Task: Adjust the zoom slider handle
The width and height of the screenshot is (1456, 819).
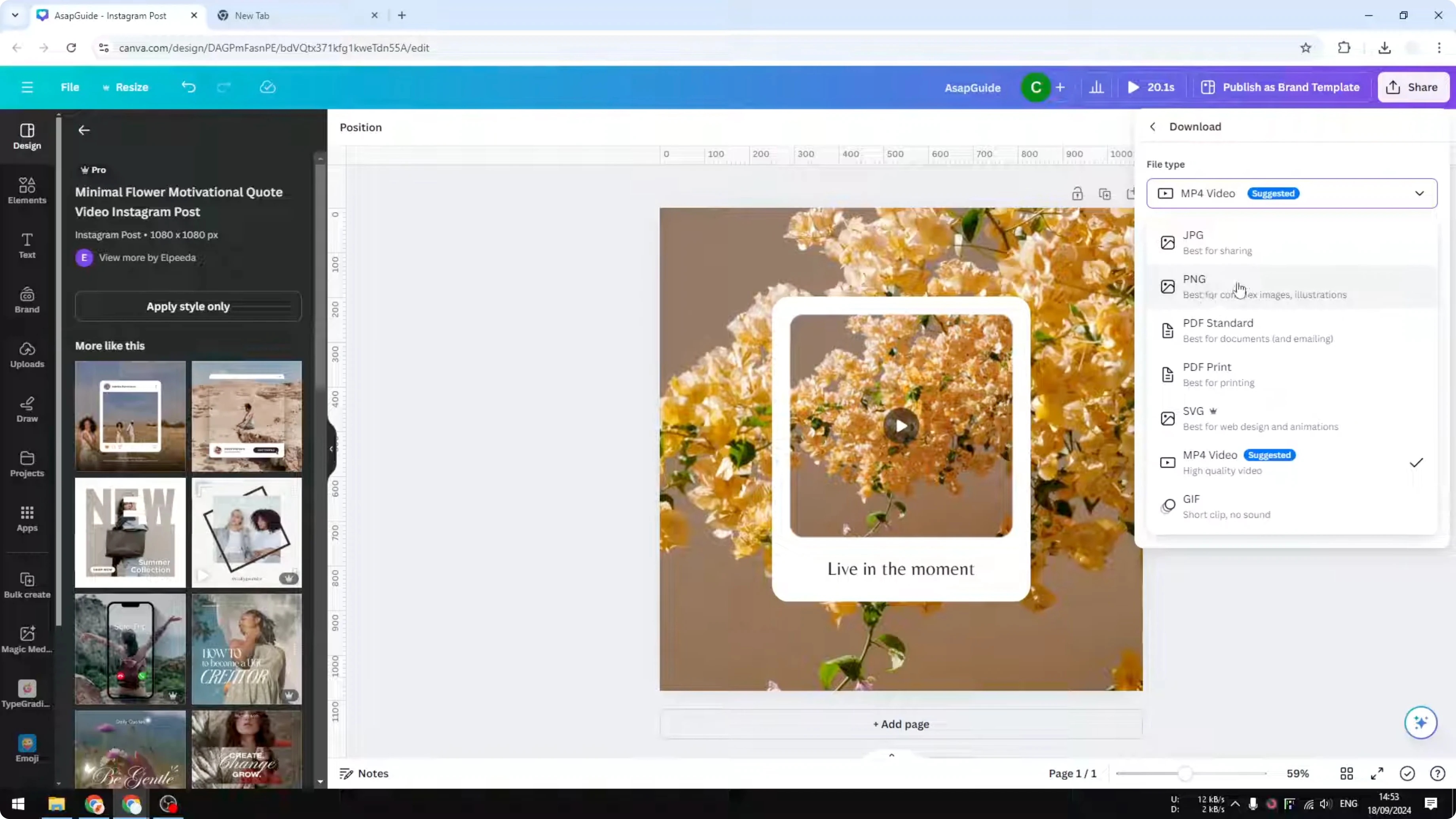Action: click(x=1185, y=773)
